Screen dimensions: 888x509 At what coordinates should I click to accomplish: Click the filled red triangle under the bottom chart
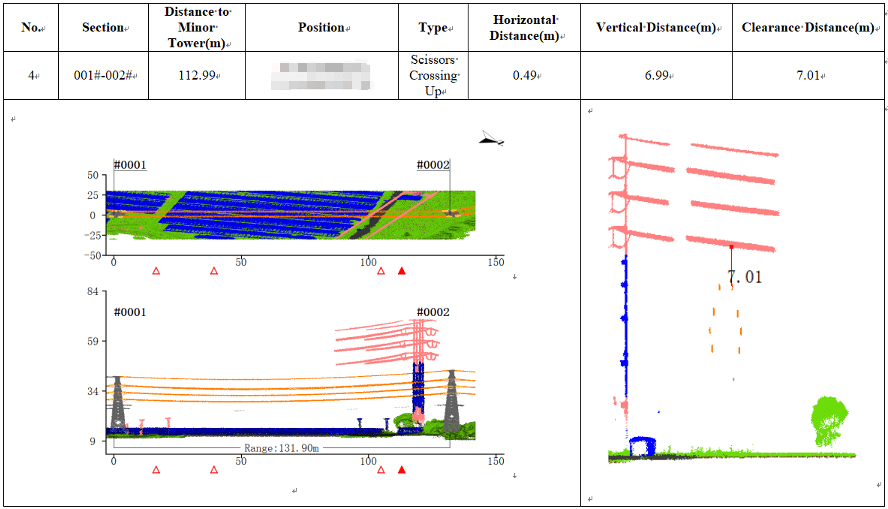coord(402,468)
